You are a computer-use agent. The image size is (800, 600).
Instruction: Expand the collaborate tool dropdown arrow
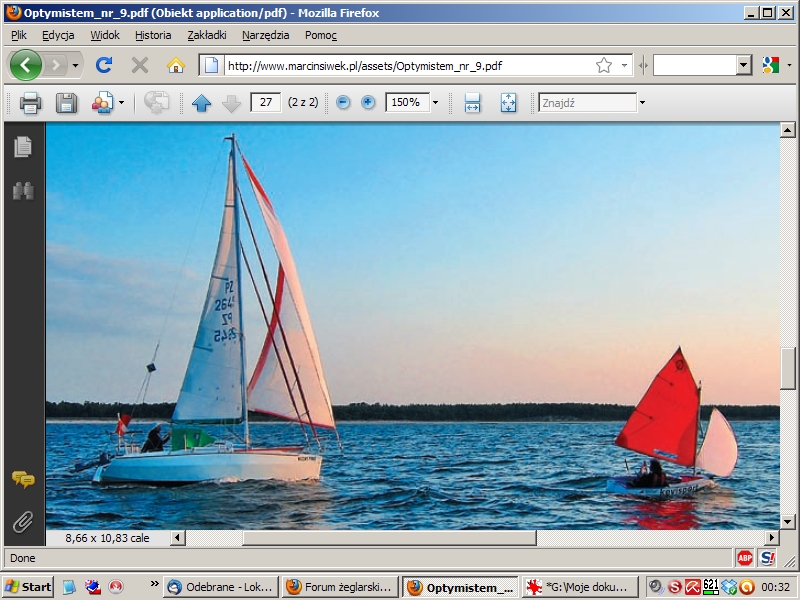pyautogui.click(x=122, y=103)
